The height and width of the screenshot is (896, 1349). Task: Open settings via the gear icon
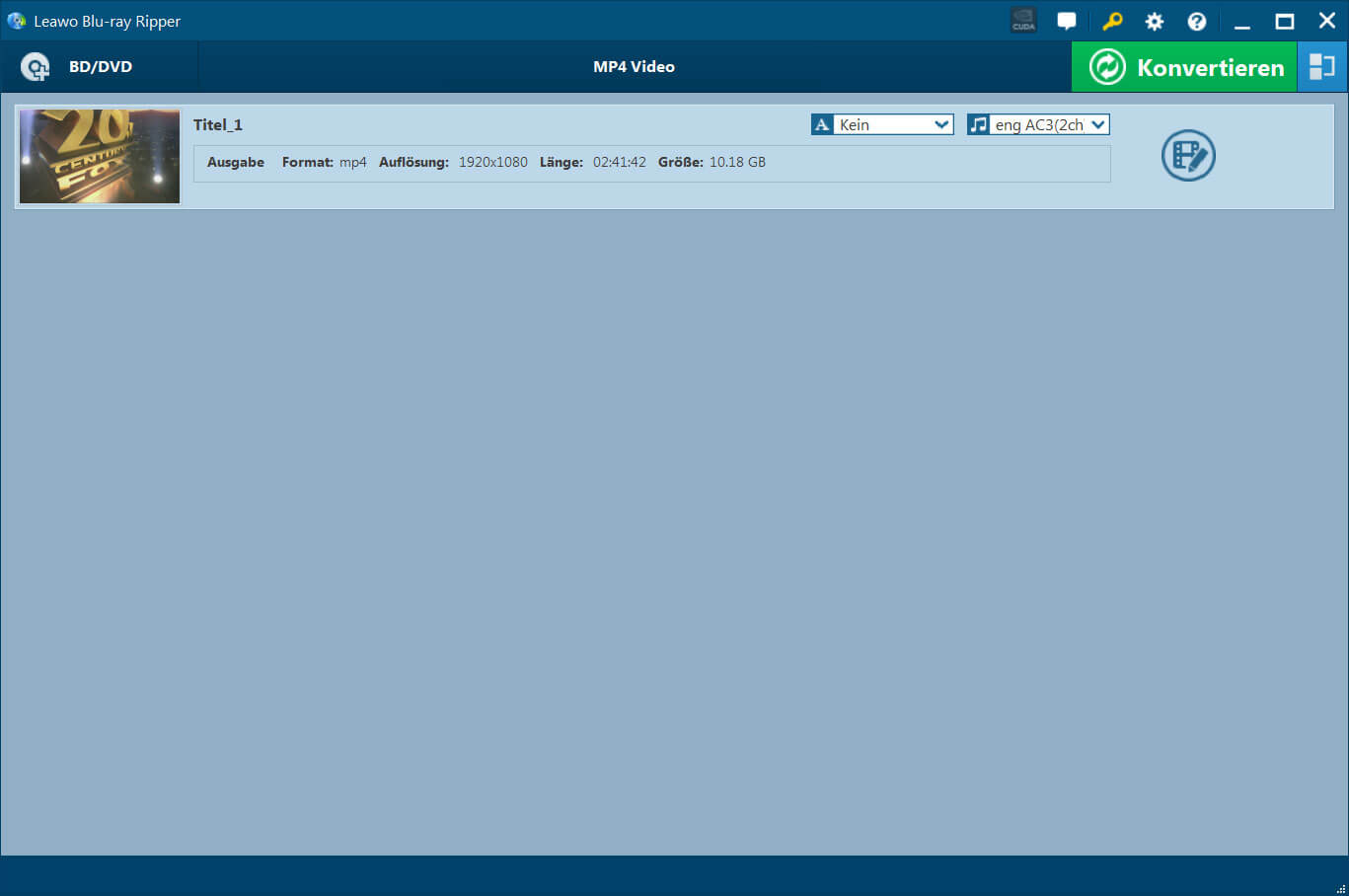pyautogui.click(x=1155, y=21)
